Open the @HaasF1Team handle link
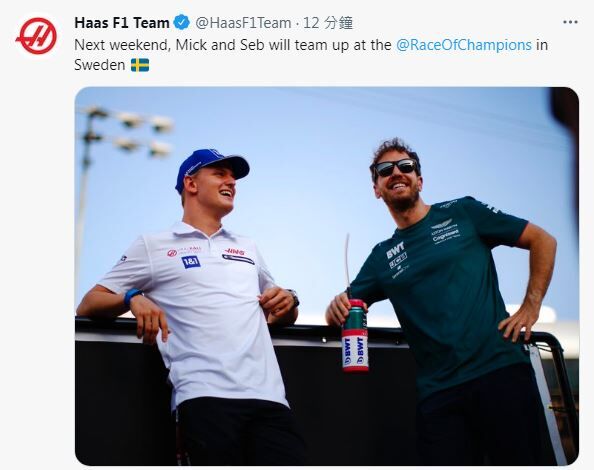The width and height of the screenshot is (594, 470). click(x=243, y=23)
